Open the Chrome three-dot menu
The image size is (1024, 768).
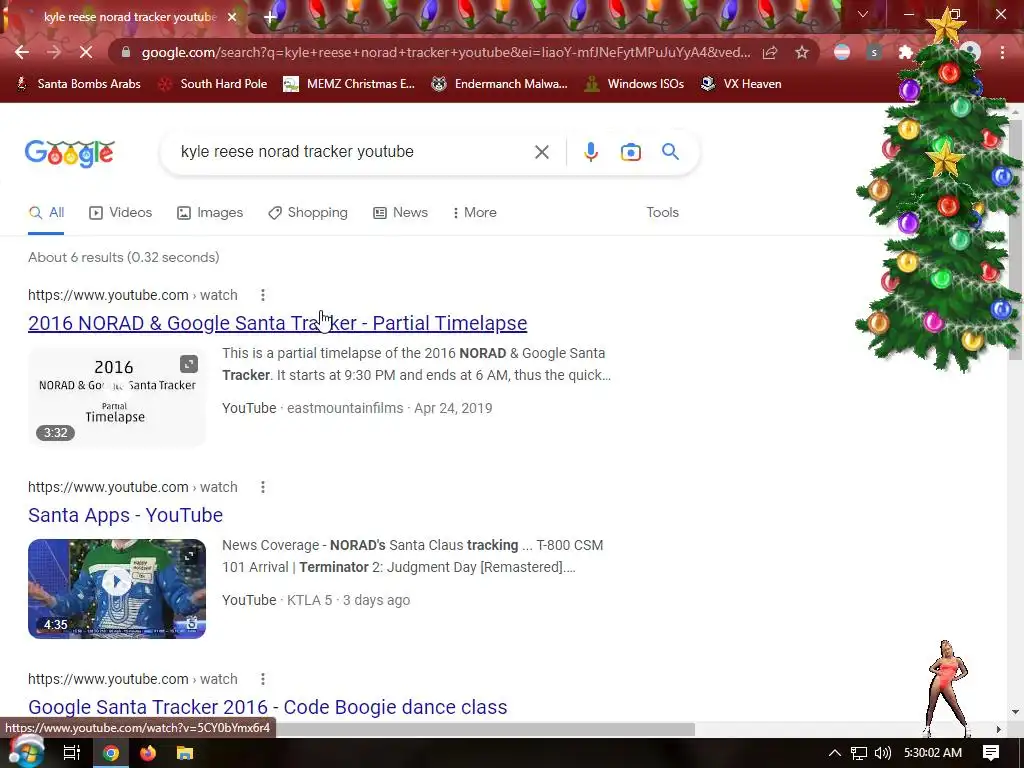1002,52
